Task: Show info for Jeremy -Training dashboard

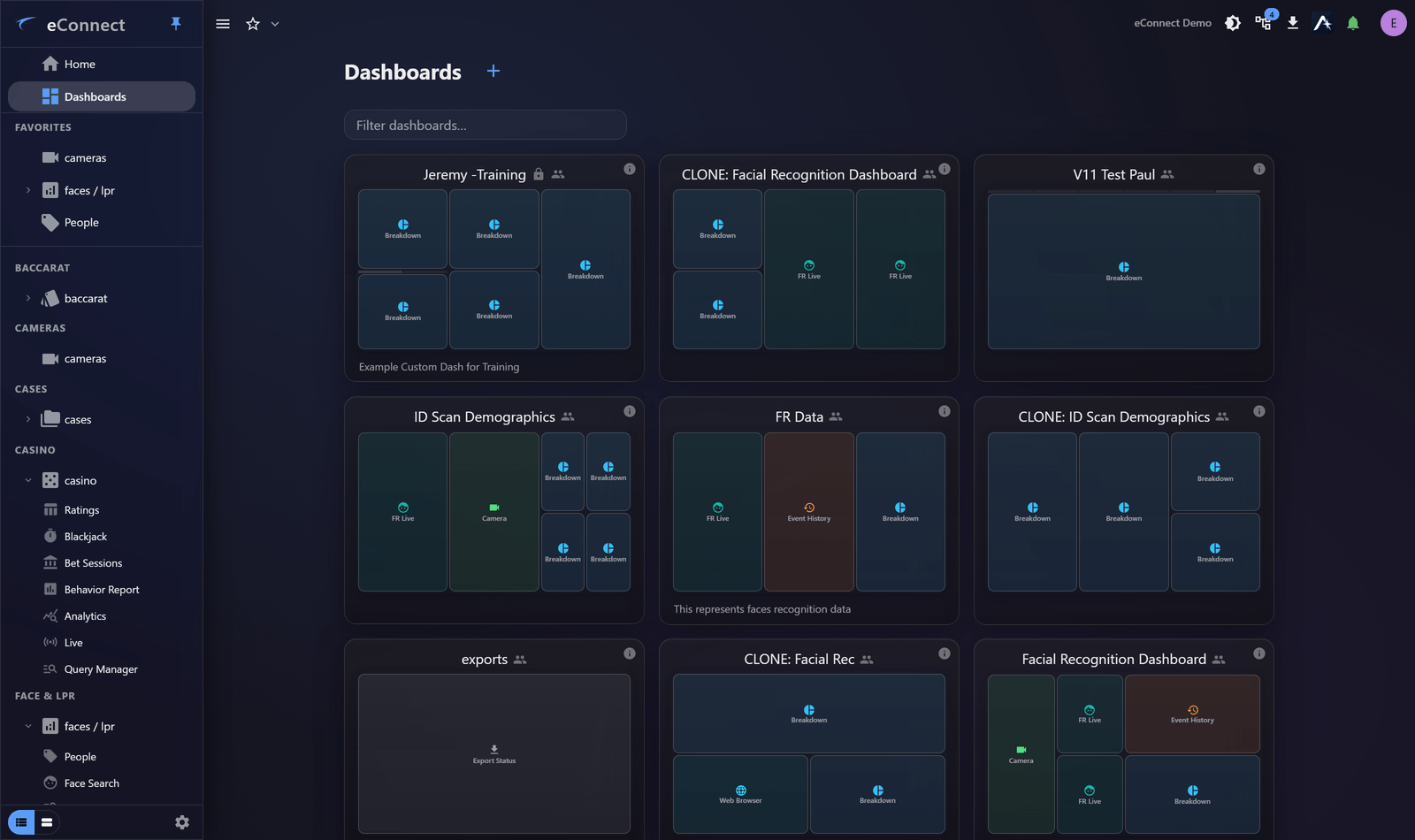Action: pos(630,169)
